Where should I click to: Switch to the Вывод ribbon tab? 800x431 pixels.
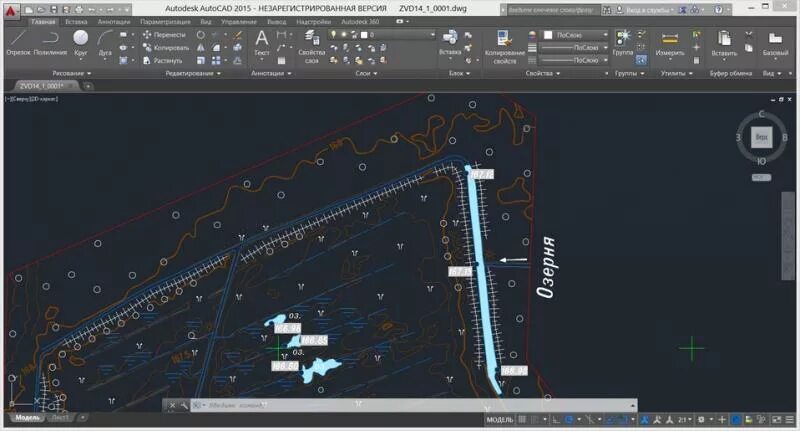277,22
